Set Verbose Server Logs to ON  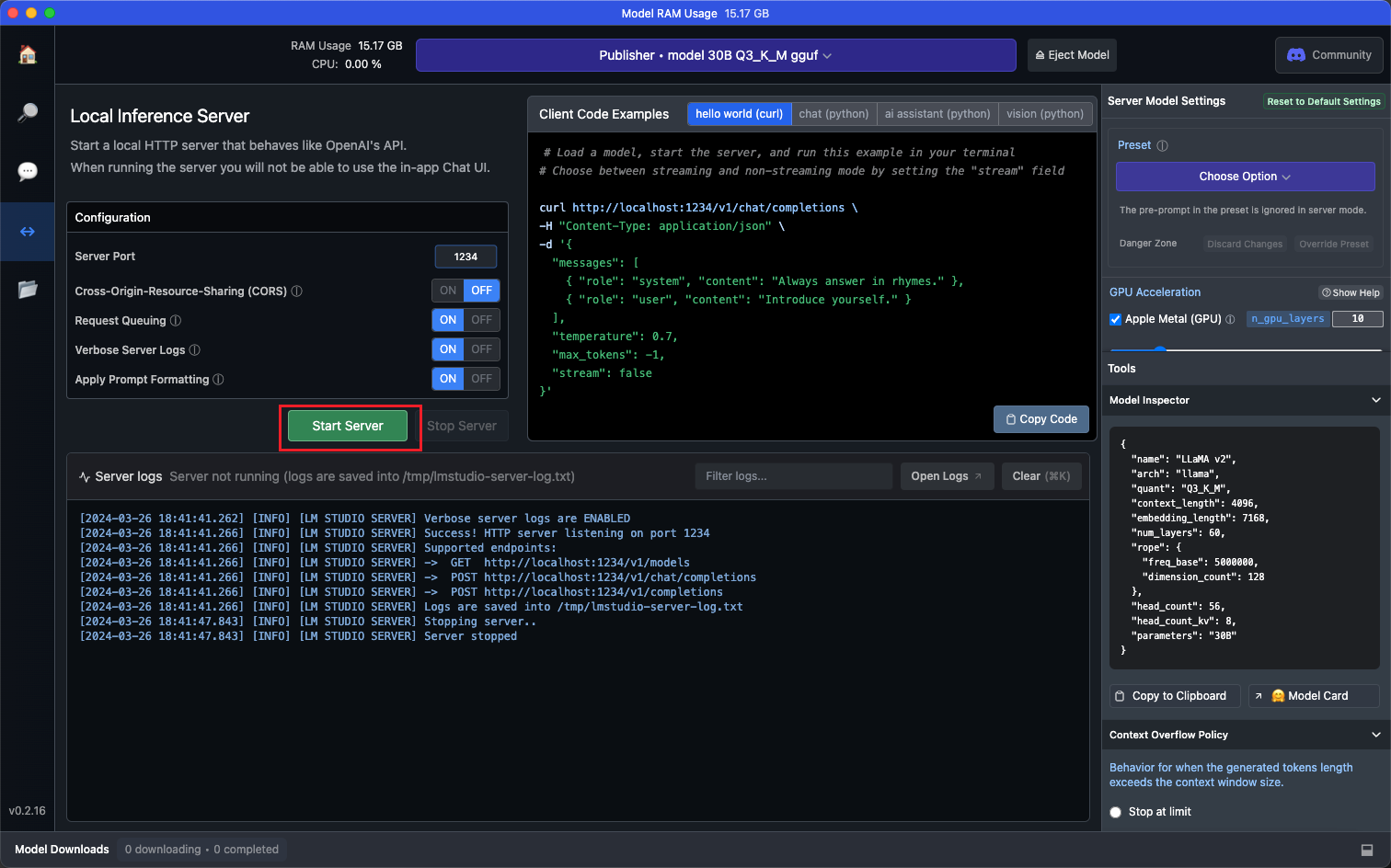click(x=448, y=349)
